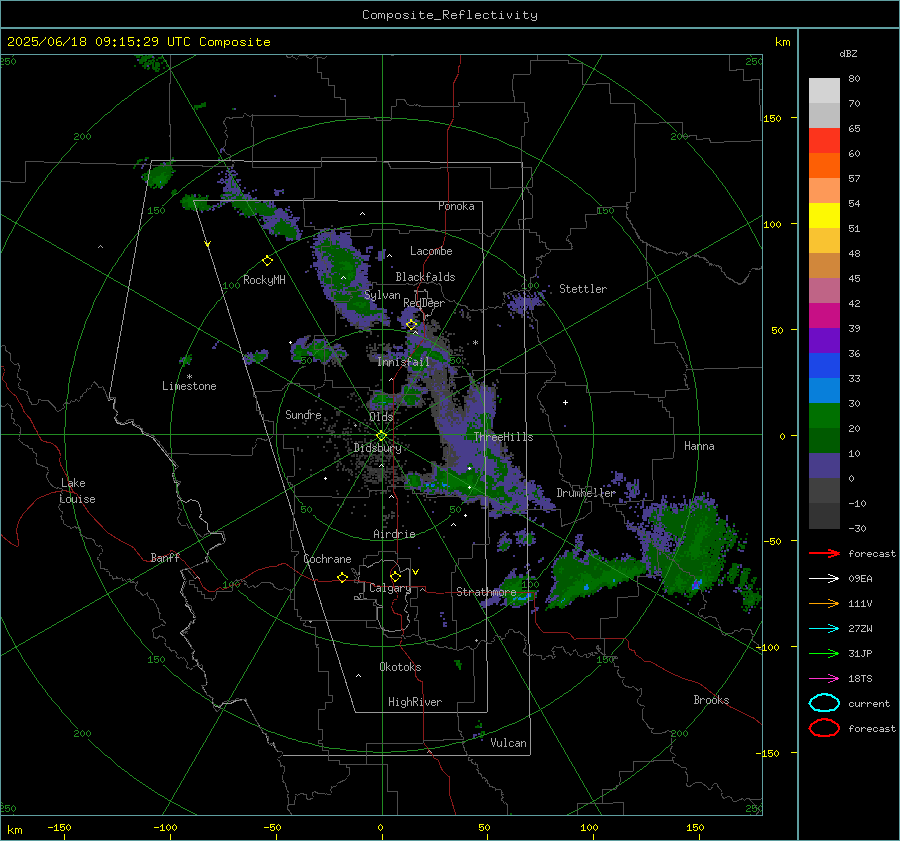Click the Sundre label
Image resolution: width=900 pixels, height=841 pixels.
tap(303, 414)
